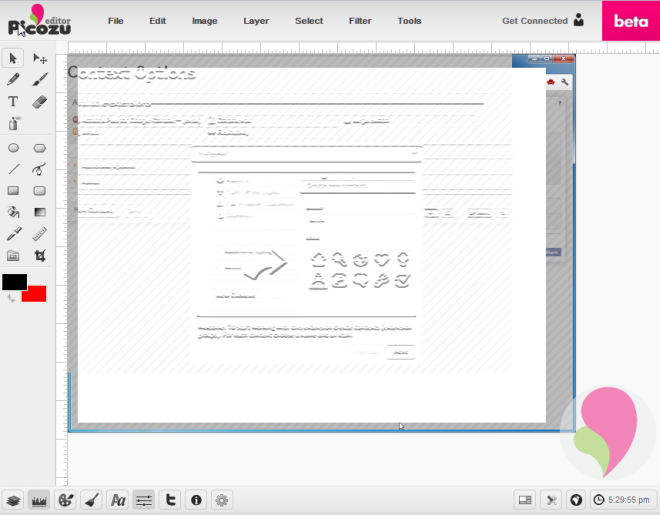Open the Select menu
Screen dimensions: 660x515
(309, 21)
